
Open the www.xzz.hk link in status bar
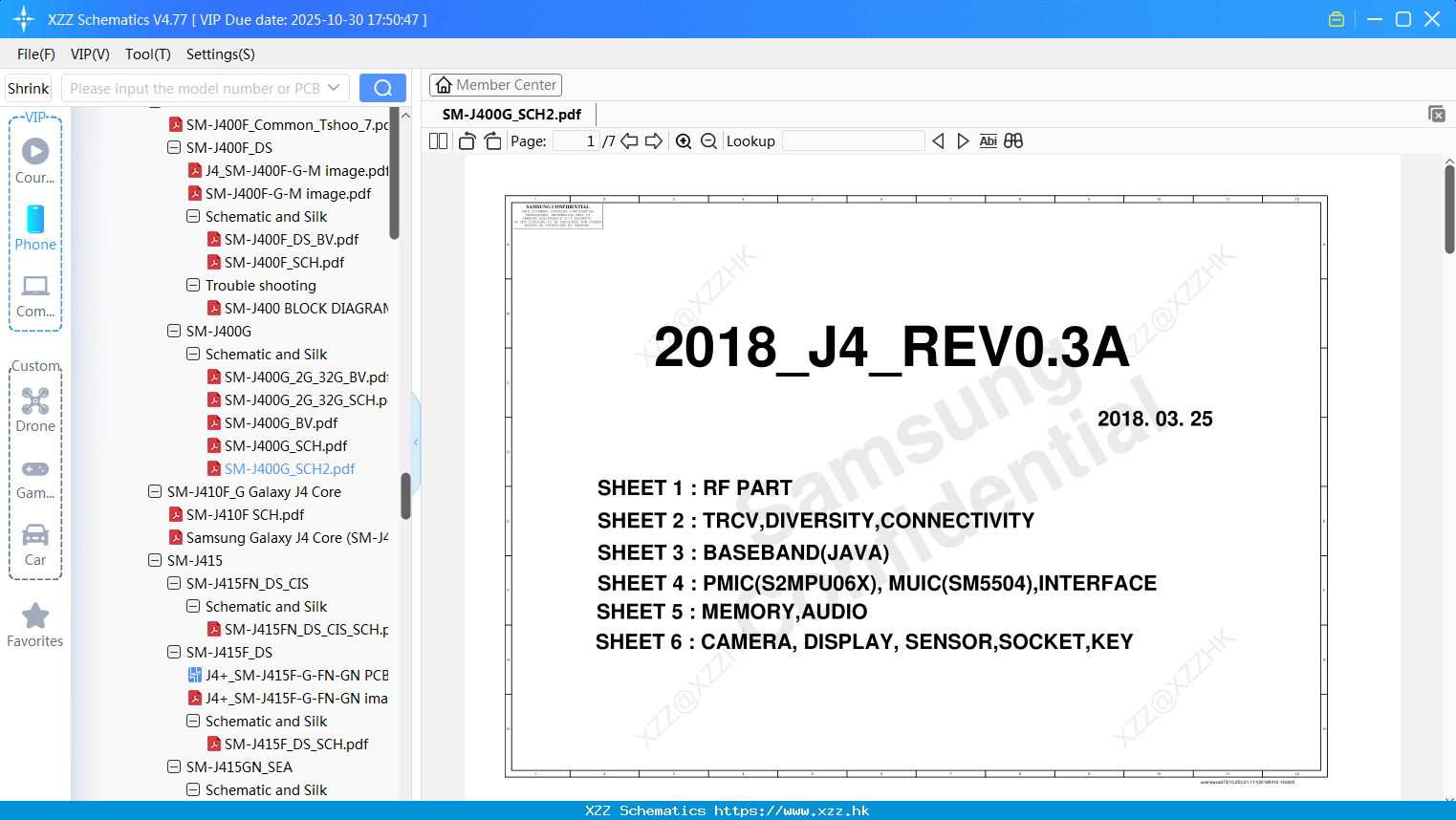tap(792, 810)
